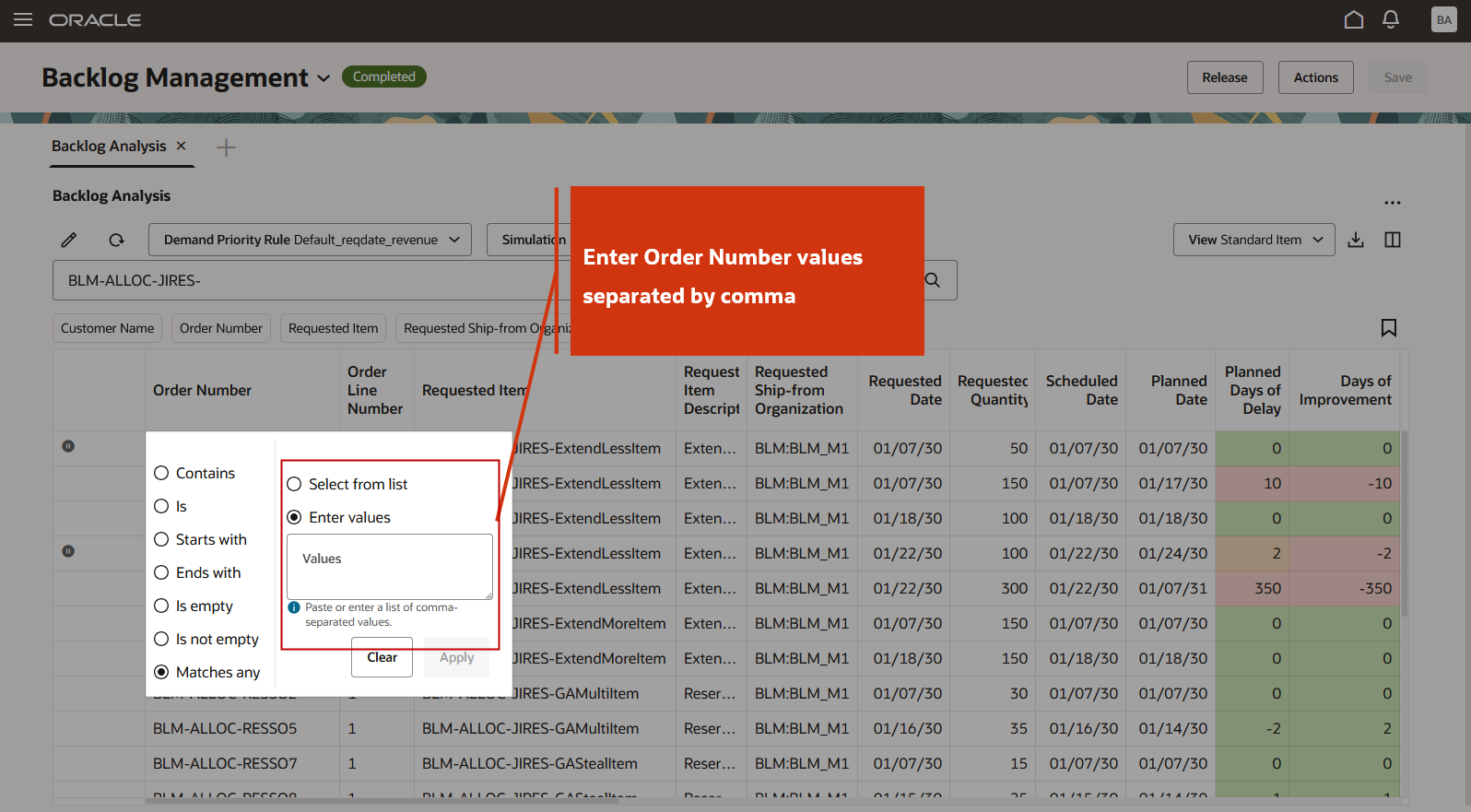Expand the Backlog Management title dropdown
The height and width of the screenshot is (812, 1471).
324,78
